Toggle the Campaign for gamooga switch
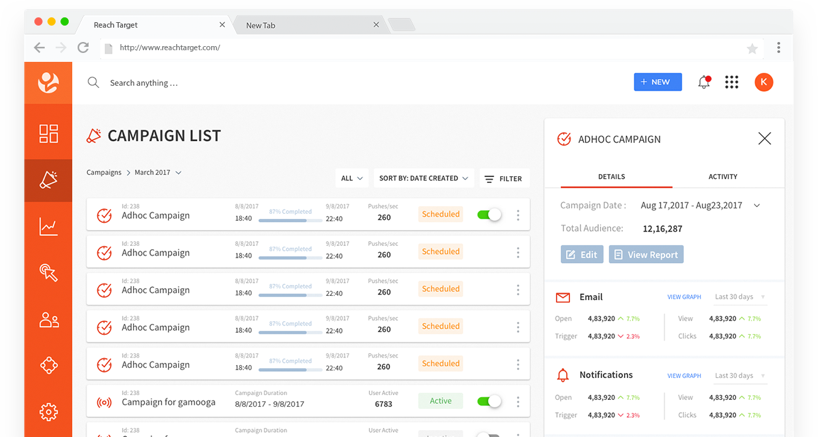The image size is (818, 437). click(x=489, y=401)
